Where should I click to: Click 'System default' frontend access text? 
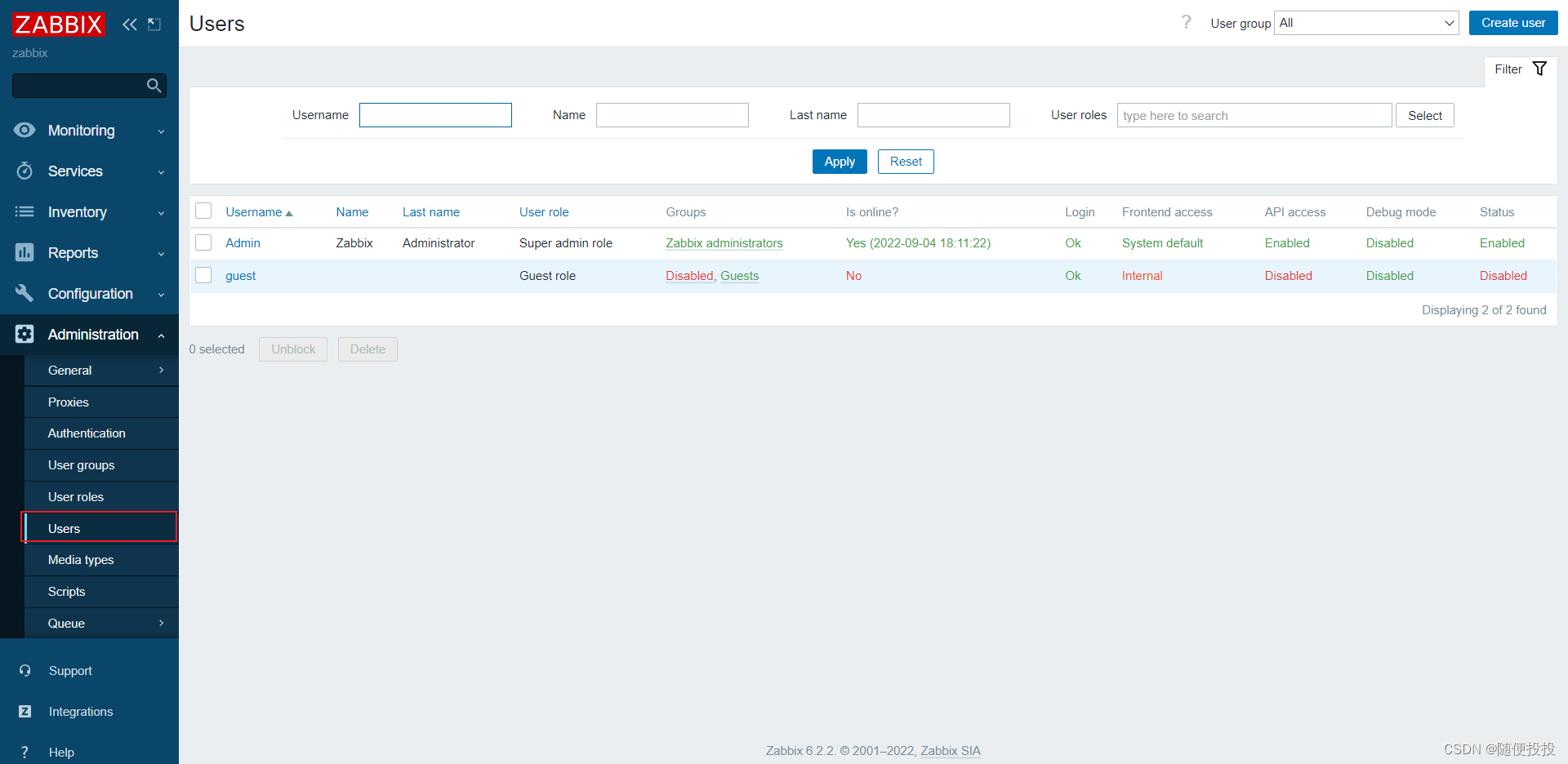click(x=1162, y=243)
